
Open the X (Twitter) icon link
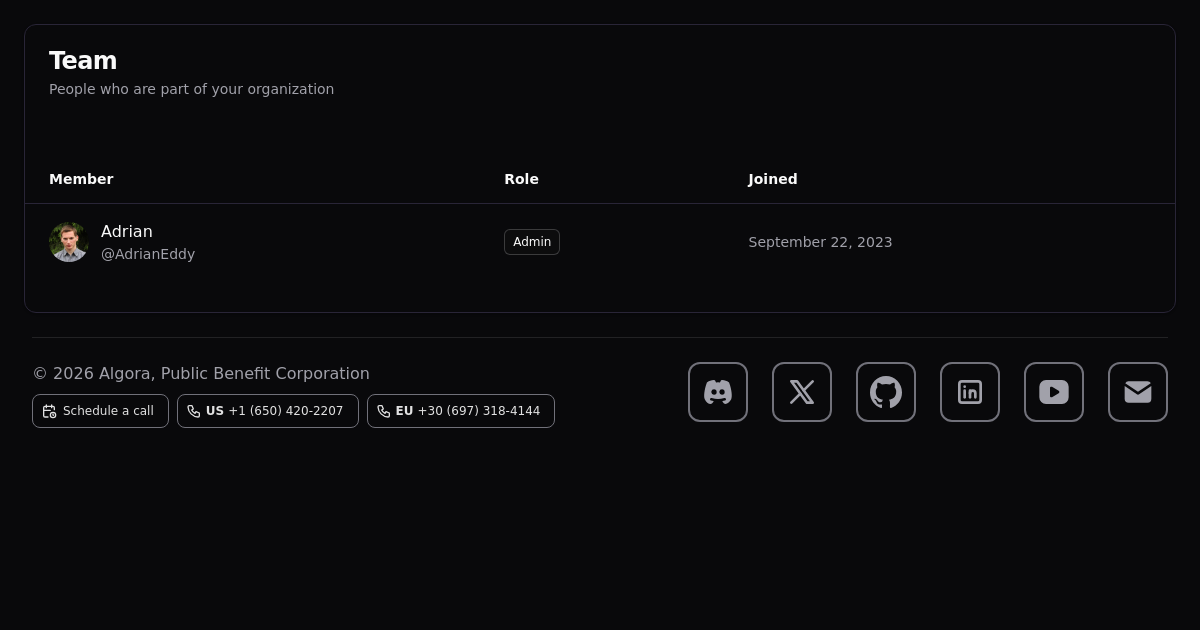[801, 392]
